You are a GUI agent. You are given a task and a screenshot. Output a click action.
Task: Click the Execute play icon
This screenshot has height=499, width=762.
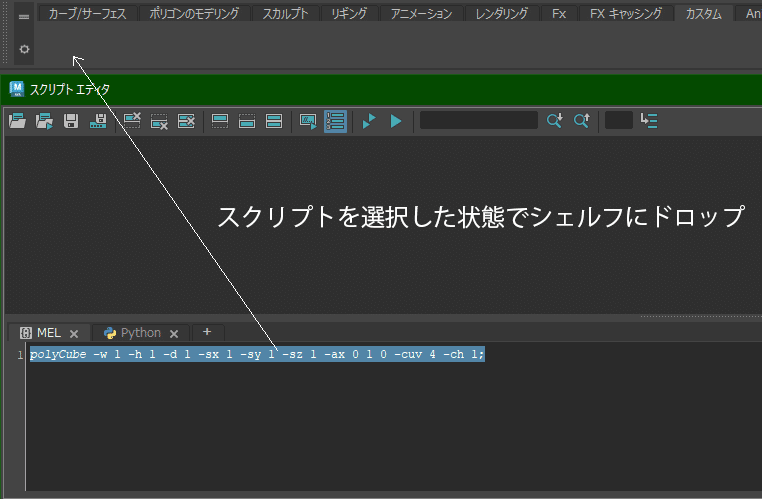click(x=396, y=121)
